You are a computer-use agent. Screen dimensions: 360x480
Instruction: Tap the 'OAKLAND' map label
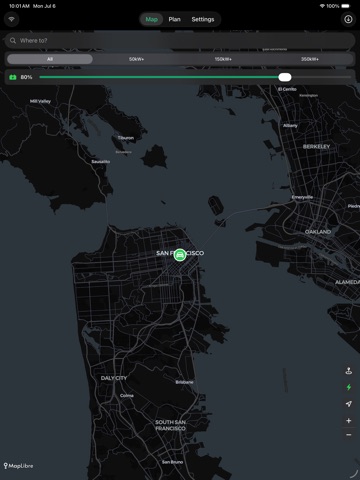318,232
